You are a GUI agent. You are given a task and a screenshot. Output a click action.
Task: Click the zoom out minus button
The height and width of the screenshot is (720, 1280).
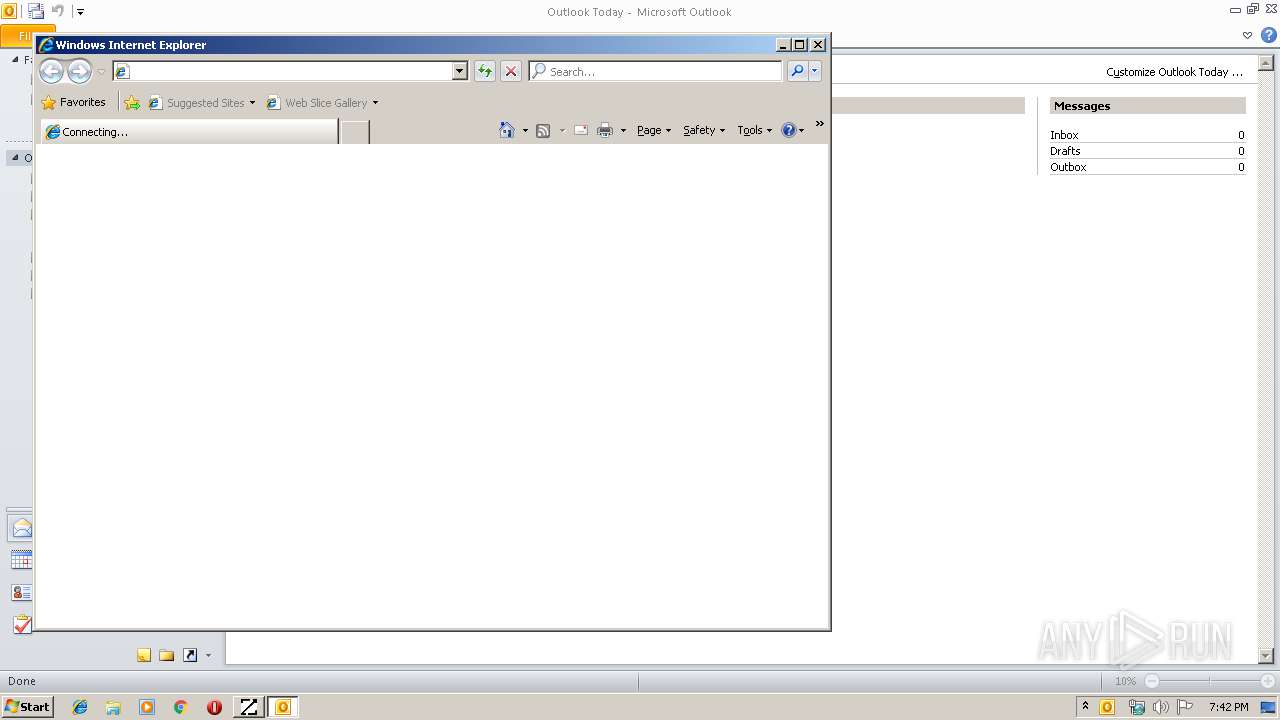[x=1151, y=681]
